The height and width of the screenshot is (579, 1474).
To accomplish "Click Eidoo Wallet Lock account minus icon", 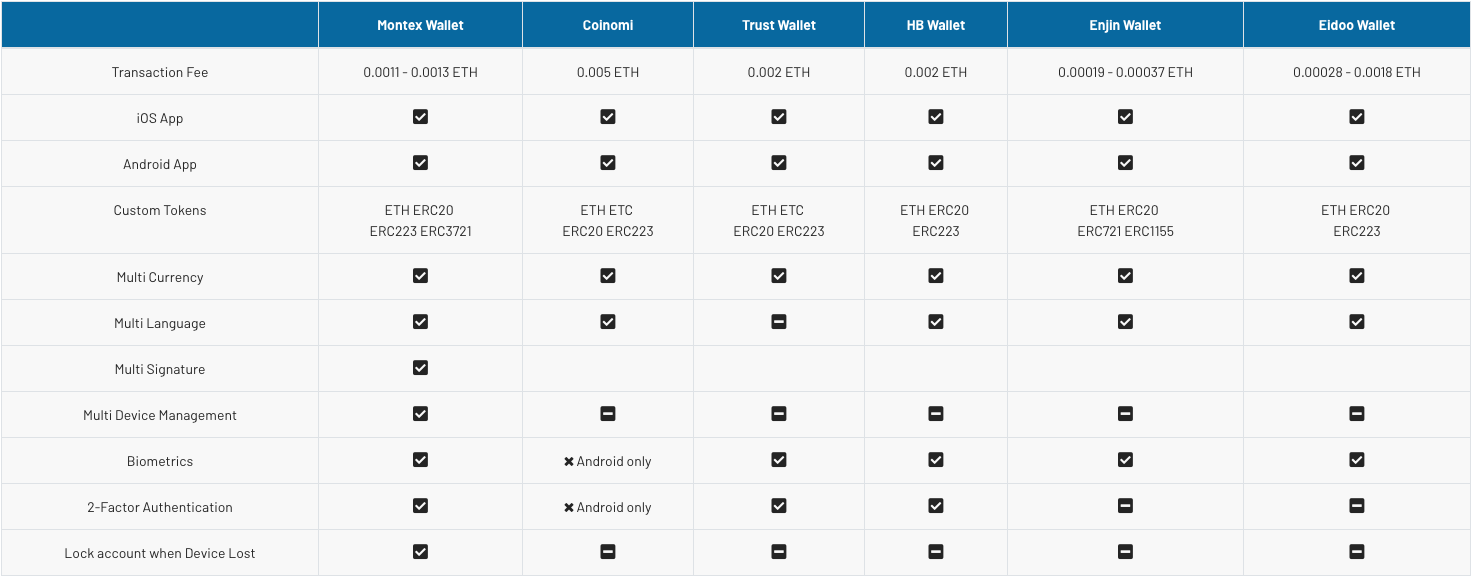I will 1357,552.
